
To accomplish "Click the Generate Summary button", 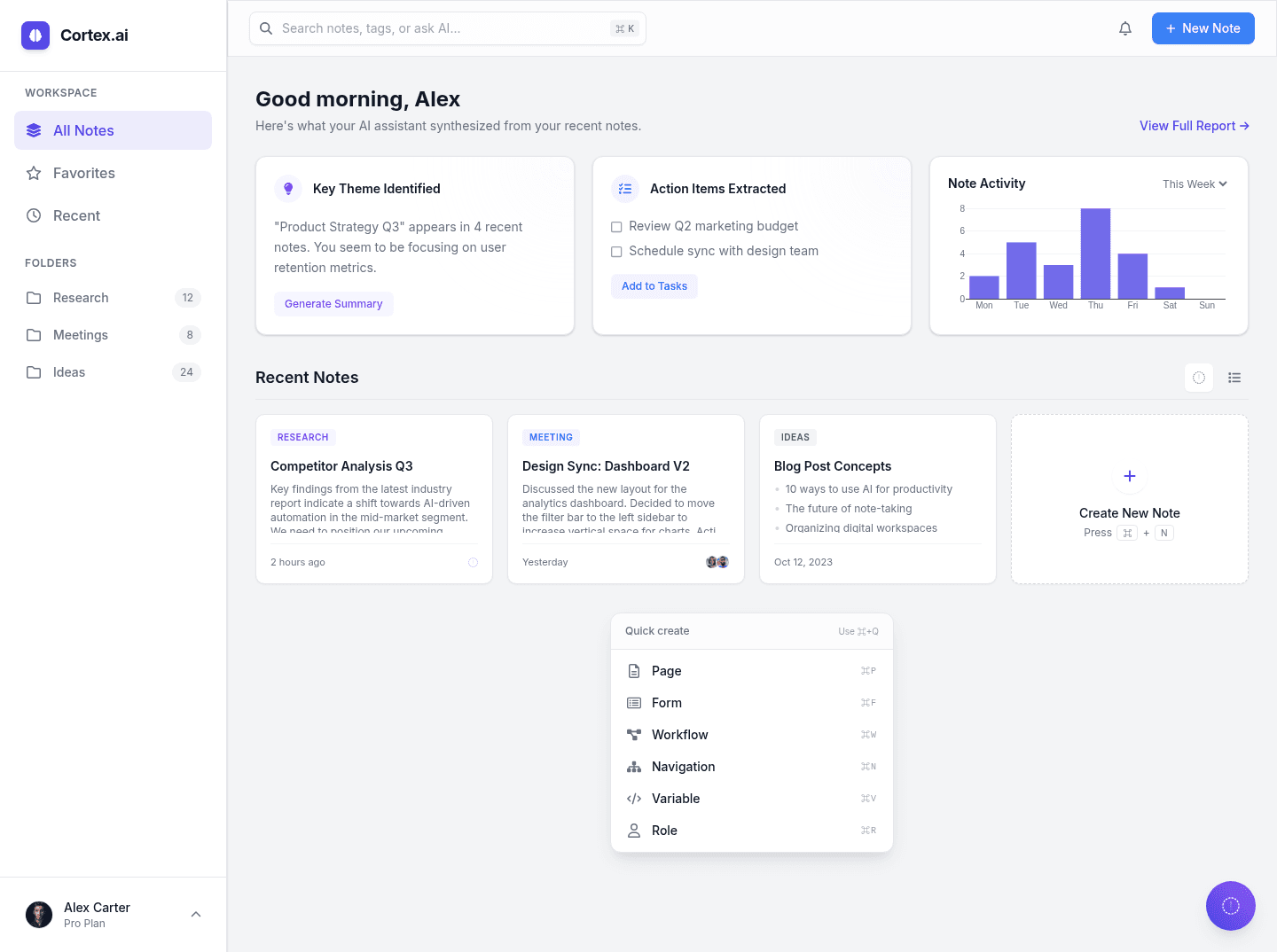I will pyautogui.click(x=333, y=304).
